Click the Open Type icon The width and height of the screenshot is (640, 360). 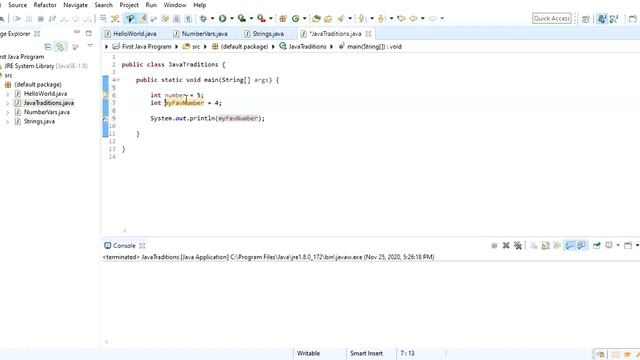tap(316, 18)
